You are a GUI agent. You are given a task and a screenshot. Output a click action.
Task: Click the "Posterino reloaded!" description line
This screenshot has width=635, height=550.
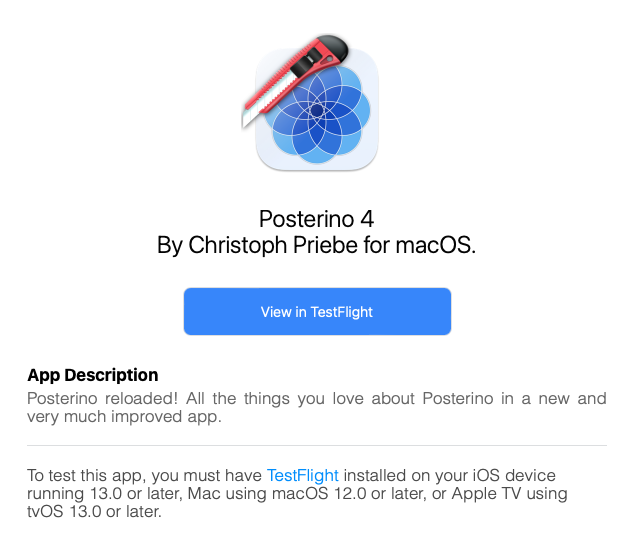coord(102,399)
